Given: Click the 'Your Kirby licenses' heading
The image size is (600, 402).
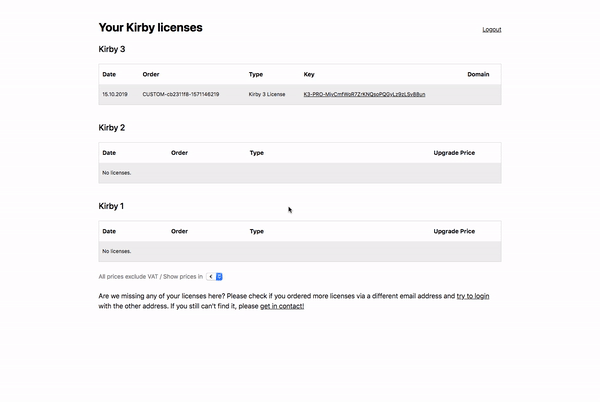Looking at the screenshot, I should (150, 28).
